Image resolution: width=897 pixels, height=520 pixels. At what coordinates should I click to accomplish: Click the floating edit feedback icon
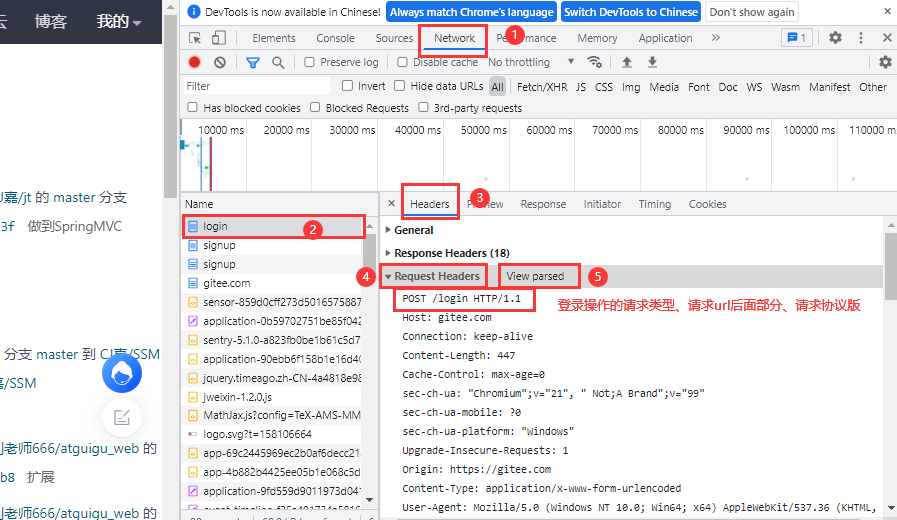[122, 418]
